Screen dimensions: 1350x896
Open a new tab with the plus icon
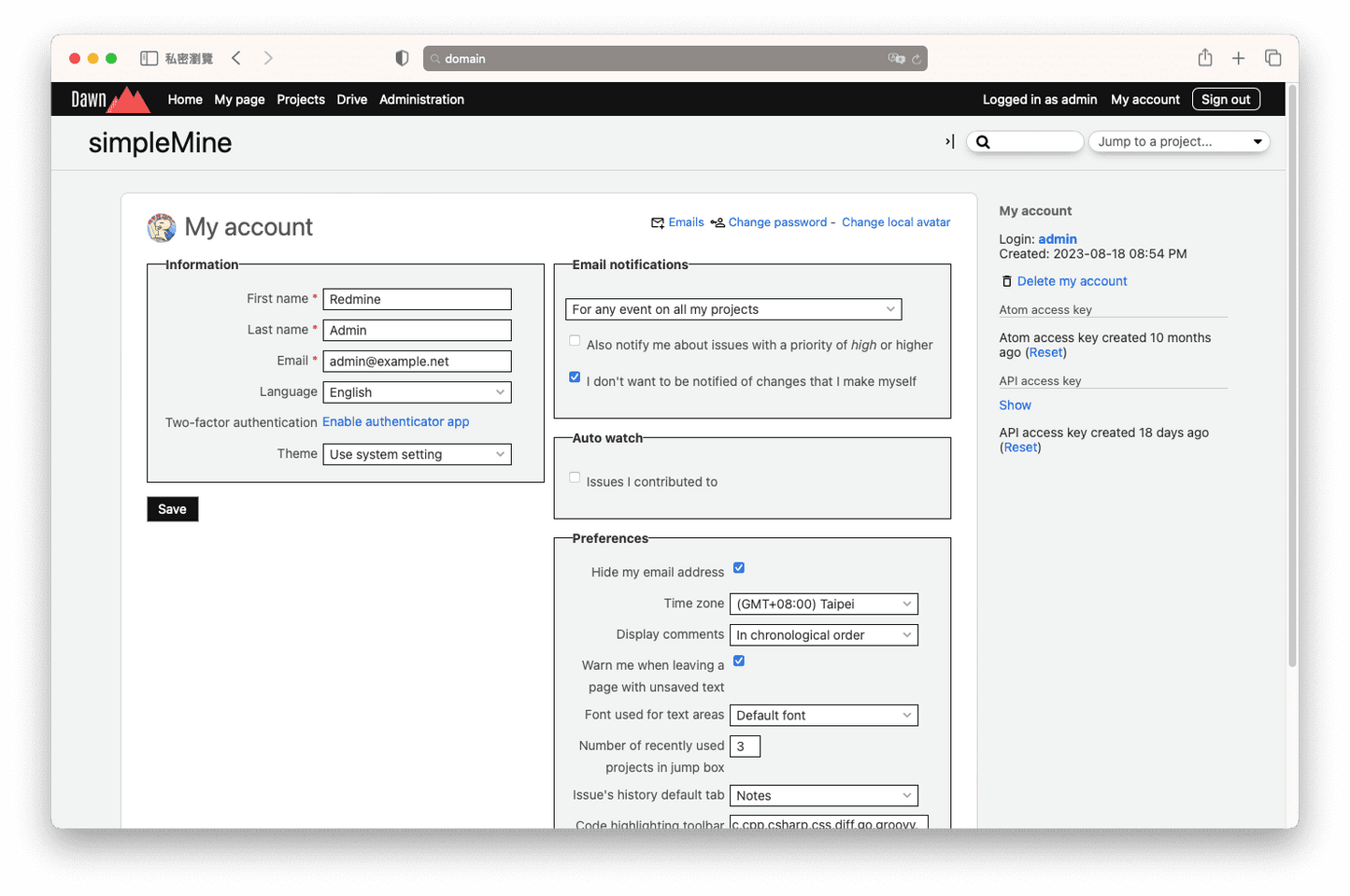[x=1238, y=57]
